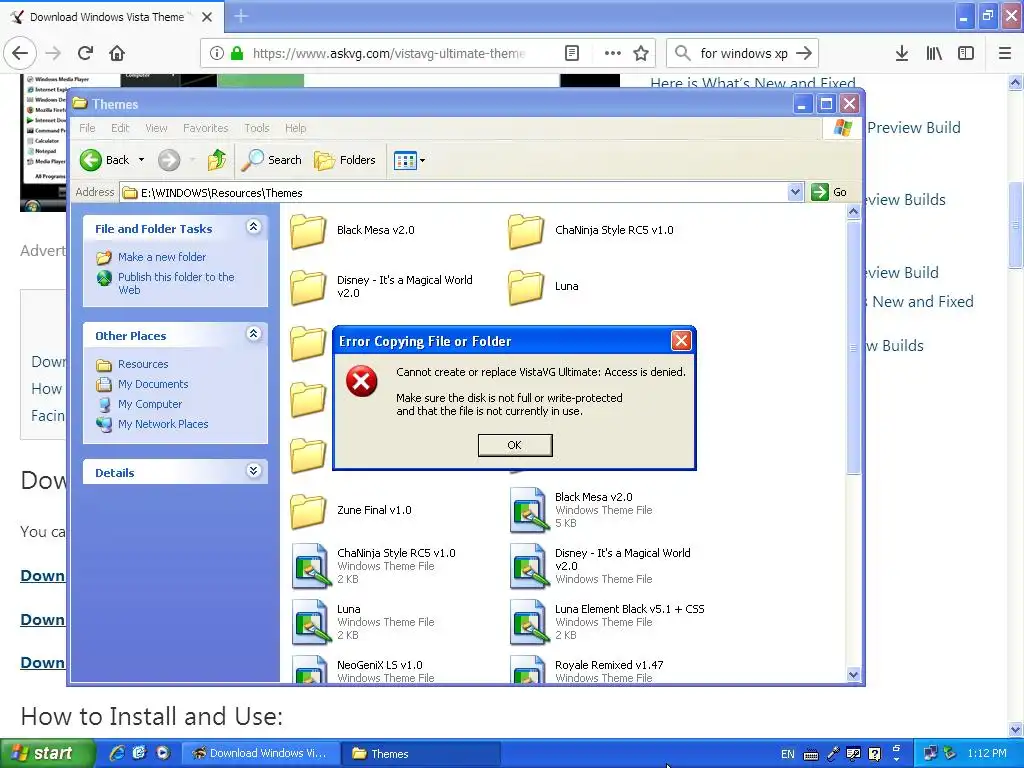Screen dimensions: 1024x768
Task: Click the Forward arrow in Themes window
Action: click(168, 160)
